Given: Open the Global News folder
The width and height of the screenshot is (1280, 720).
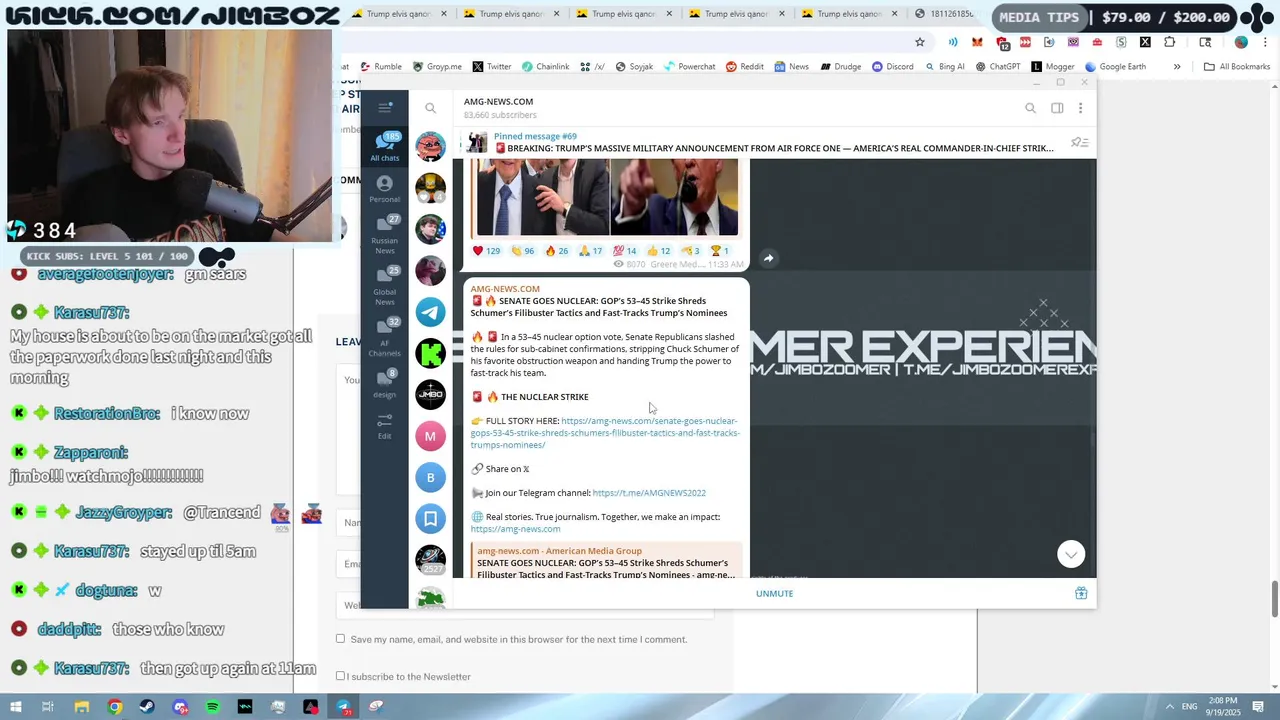Looking at the screenshot, I should (385, 286).
